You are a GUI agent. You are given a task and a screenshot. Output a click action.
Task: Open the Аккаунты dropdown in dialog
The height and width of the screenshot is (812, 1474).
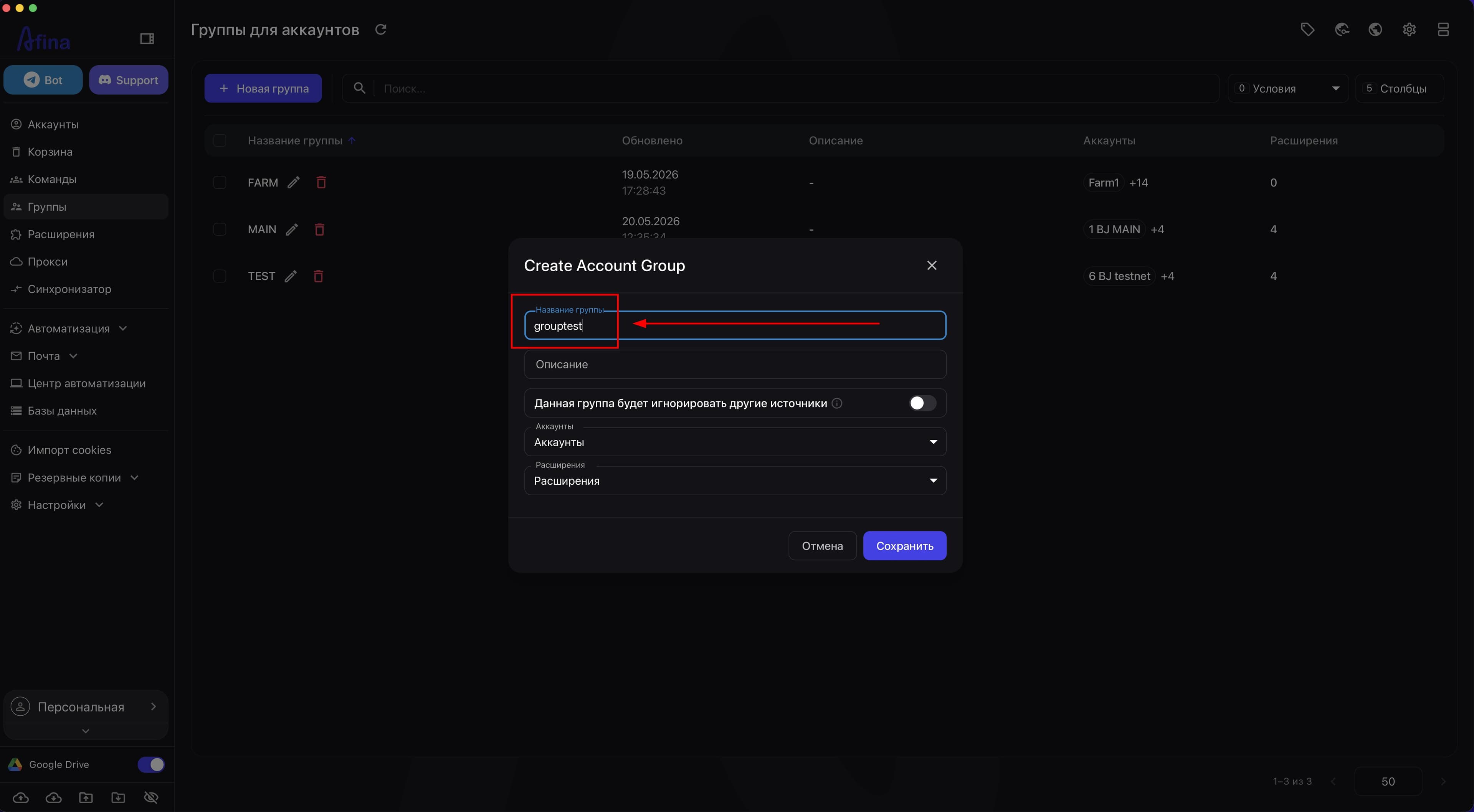[735, 442]
